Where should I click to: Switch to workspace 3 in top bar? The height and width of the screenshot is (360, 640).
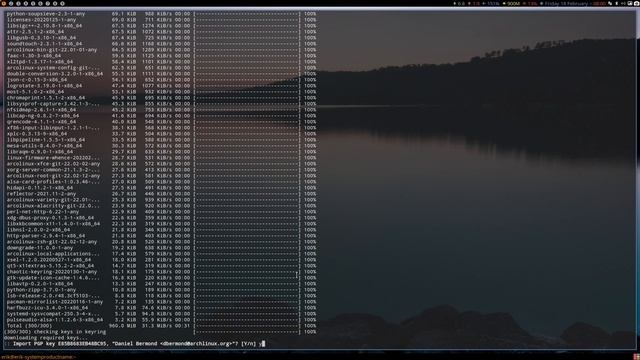18,3
